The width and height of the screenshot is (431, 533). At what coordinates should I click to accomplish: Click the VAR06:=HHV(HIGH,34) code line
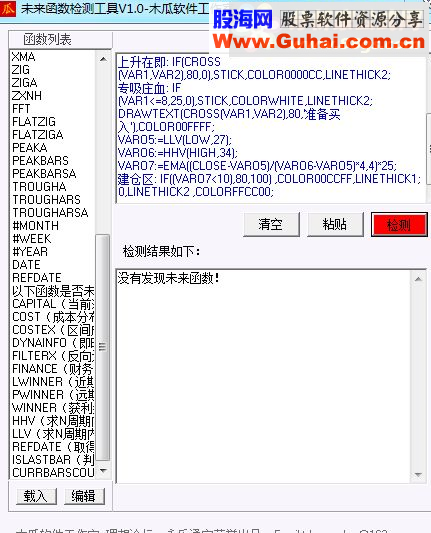pos(178,153)
